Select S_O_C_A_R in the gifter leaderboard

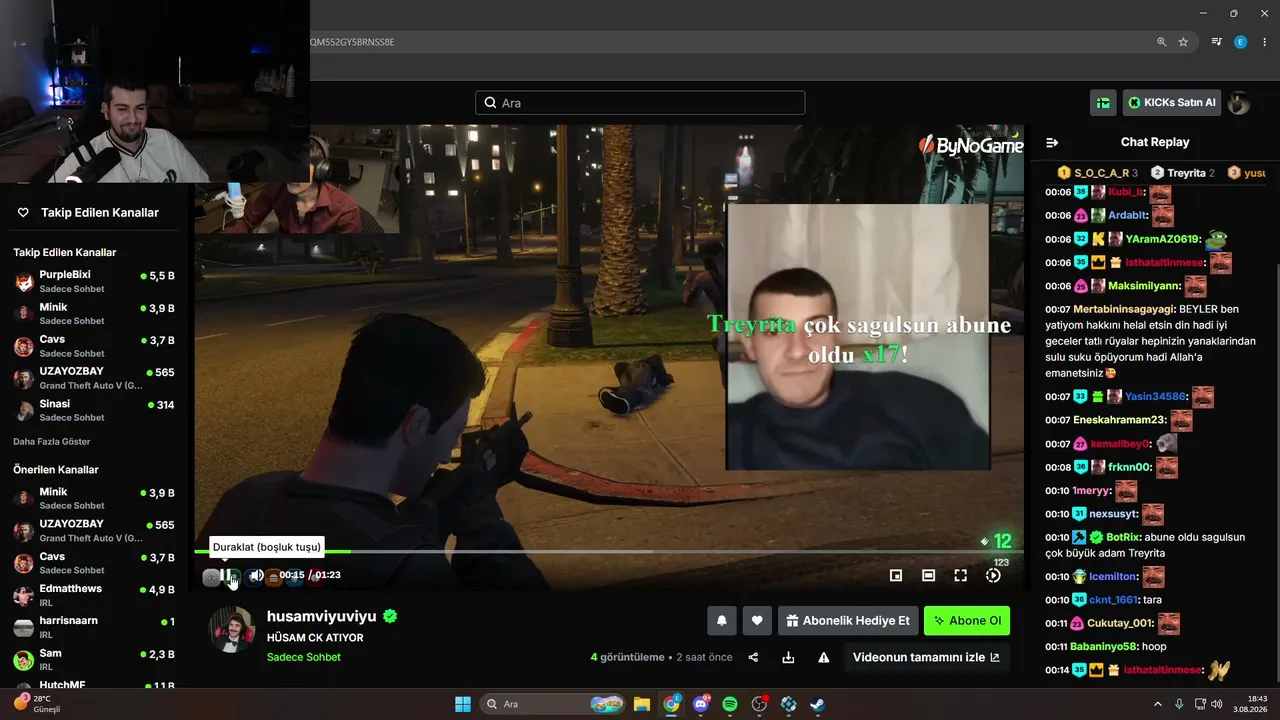click(1098, 173)
